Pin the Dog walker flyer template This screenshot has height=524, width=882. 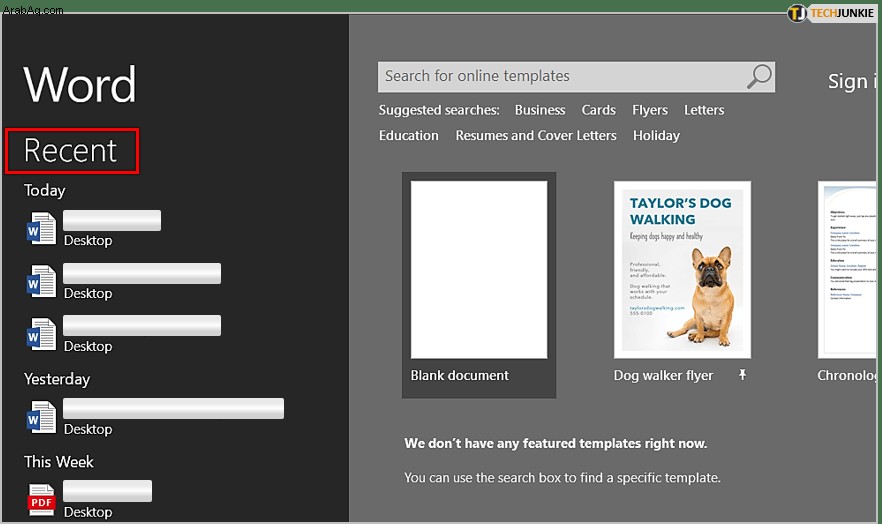742,375
